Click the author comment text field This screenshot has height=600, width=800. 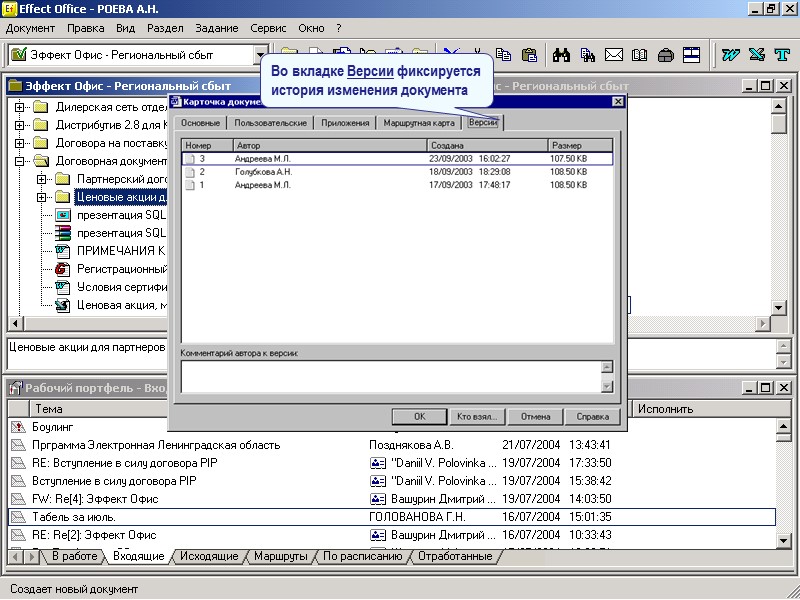[x=391, y=377]
